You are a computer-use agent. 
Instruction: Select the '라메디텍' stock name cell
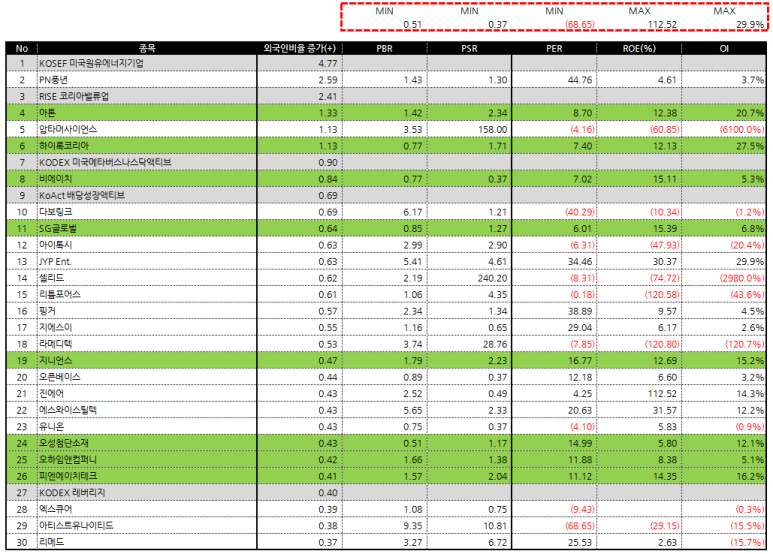(x=147, y=344)
